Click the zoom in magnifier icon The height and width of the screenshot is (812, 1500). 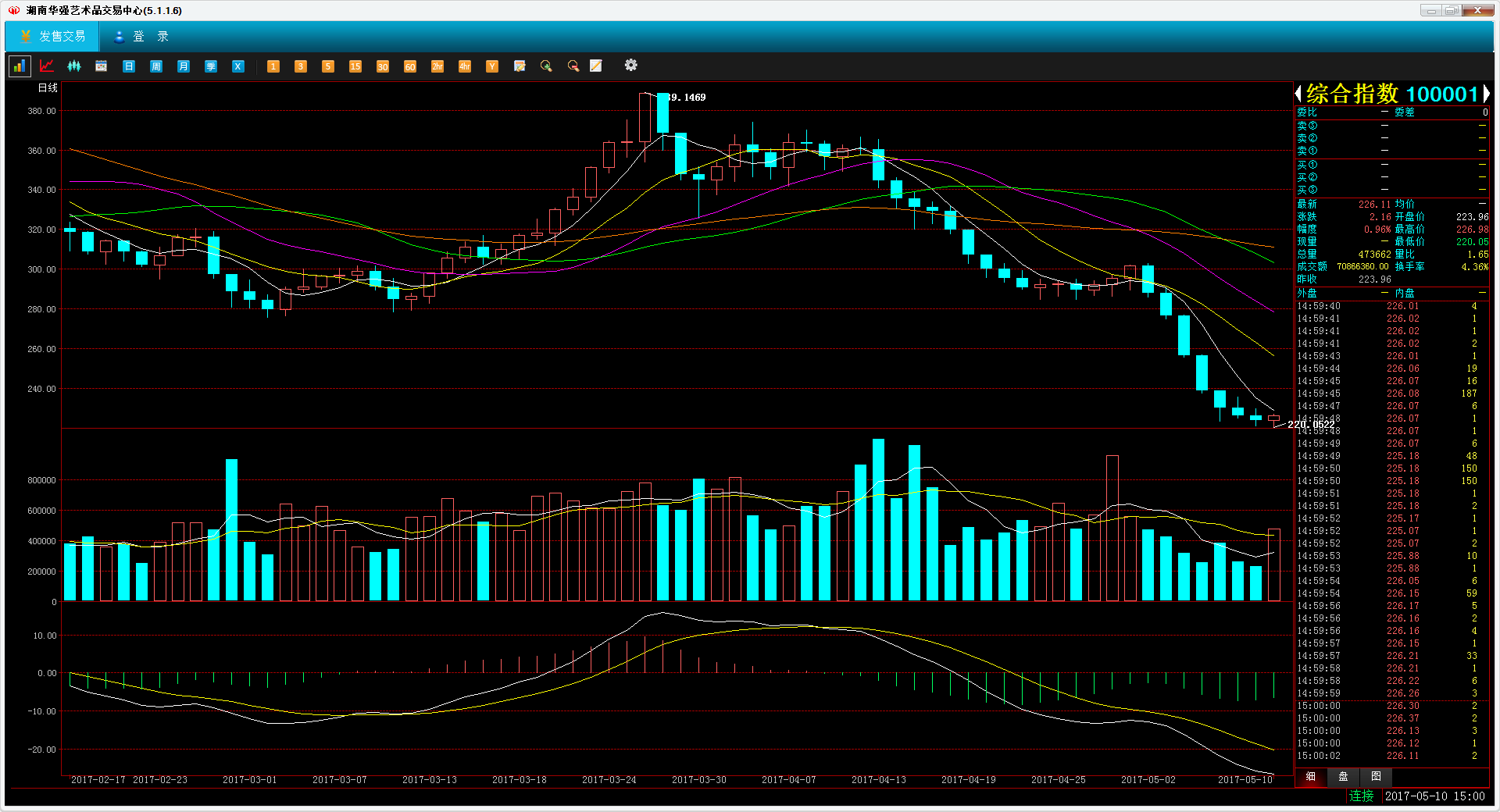pyautogui.click(x=546, y=66)
